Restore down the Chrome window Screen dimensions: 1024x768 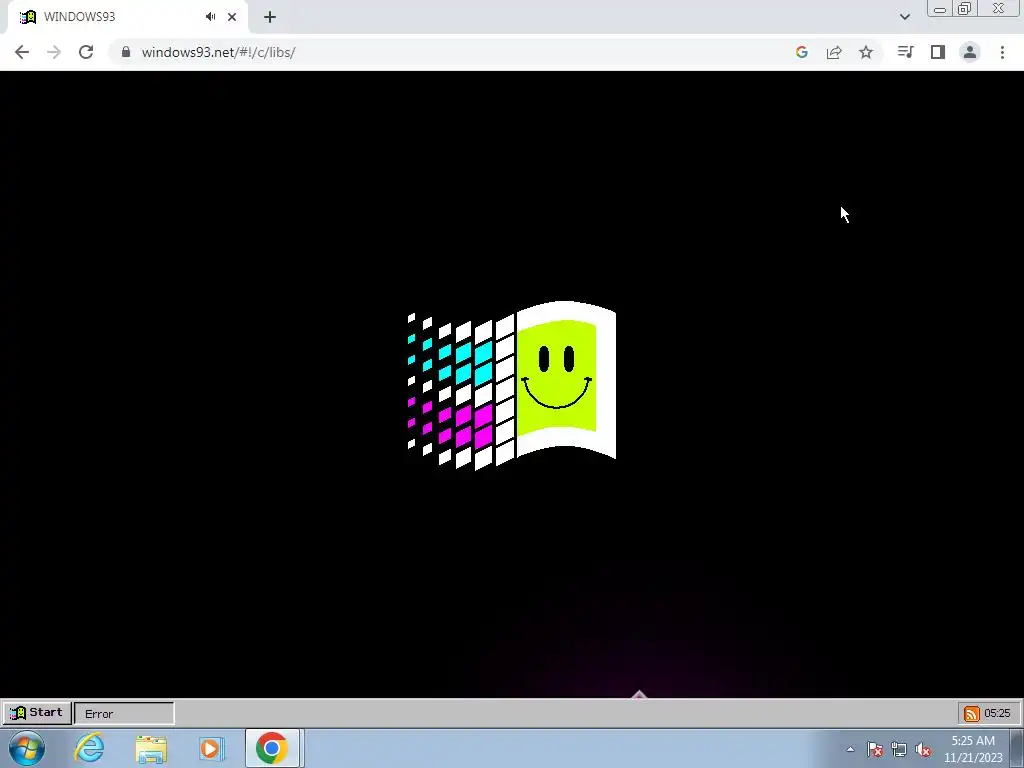tap(965, 8)
